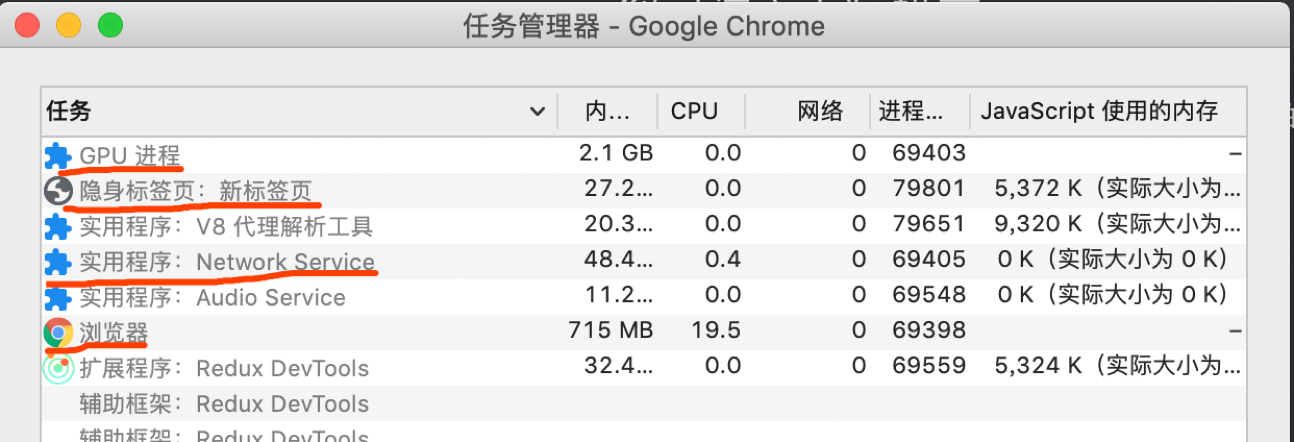
Task: Click the JavaScript 使用的内存 column header
Action: [x=1098, y=111]
